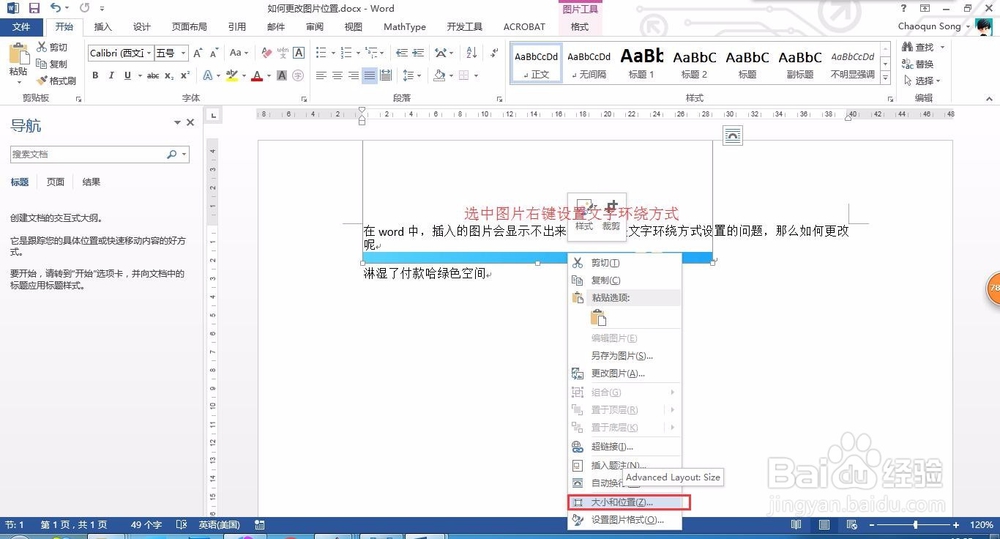
Task: Align text left in paragraph group
Action: (321, 75)
